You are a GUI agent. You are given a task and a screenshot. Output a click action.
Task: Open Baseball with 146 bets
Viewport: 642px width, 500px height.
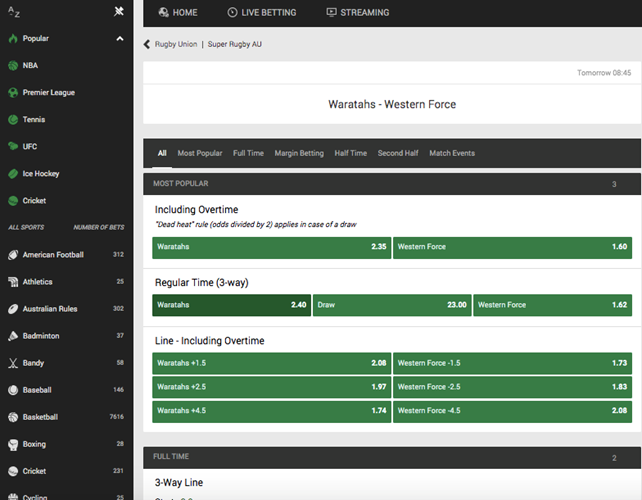[x=66, y=390]
